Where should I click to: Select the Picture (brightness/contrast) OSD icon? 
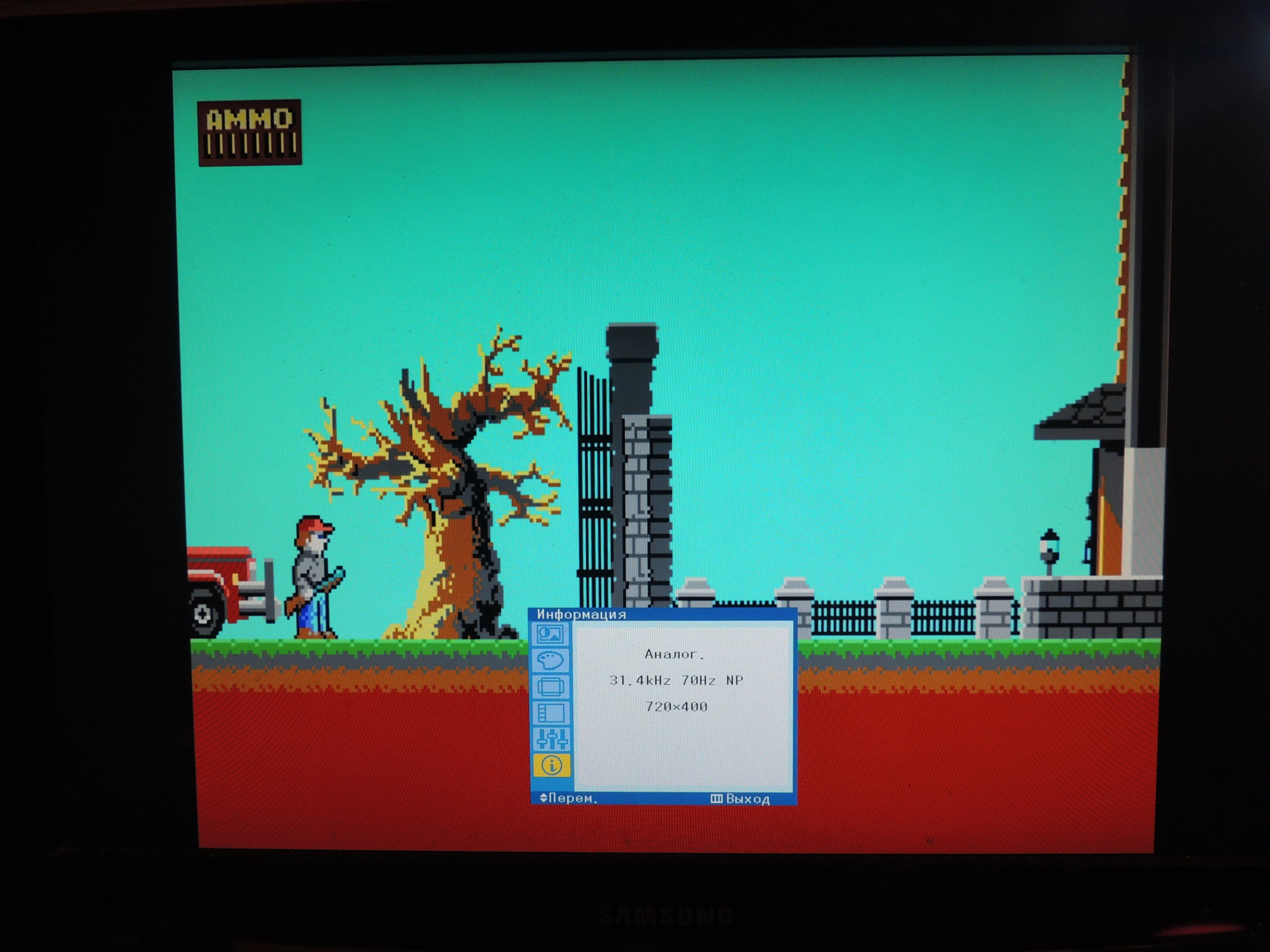[x=550, y=634]
